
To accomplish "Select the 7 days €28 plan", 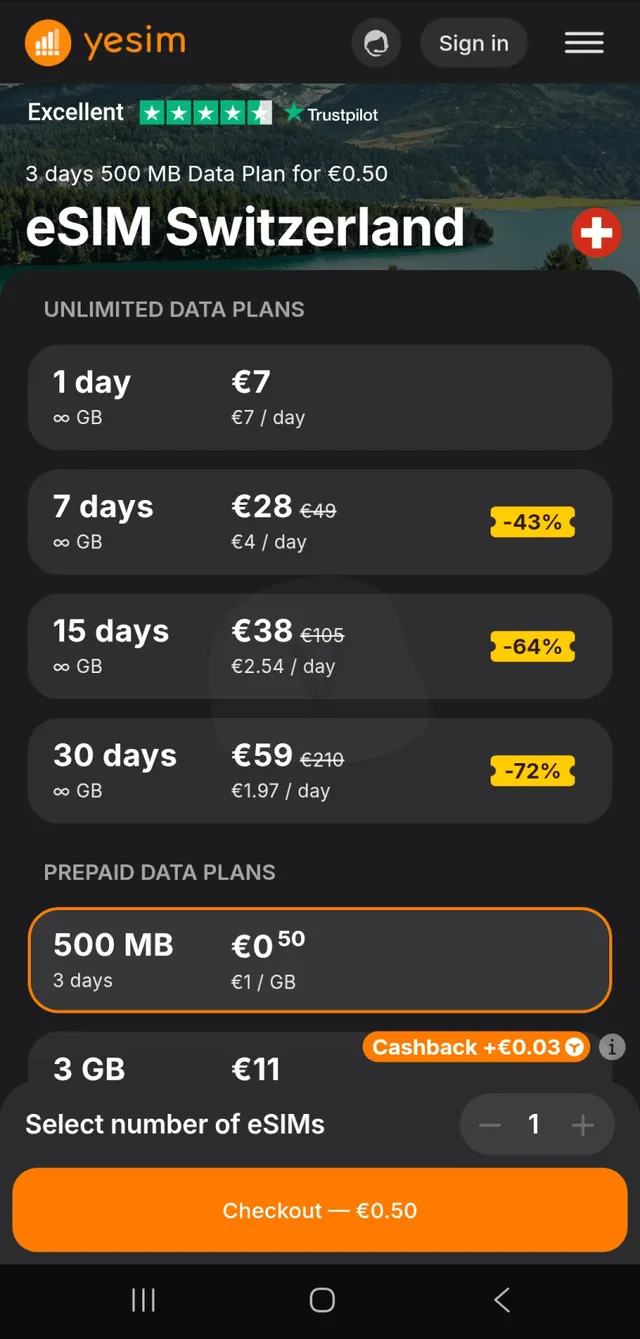I will point(320,522).
